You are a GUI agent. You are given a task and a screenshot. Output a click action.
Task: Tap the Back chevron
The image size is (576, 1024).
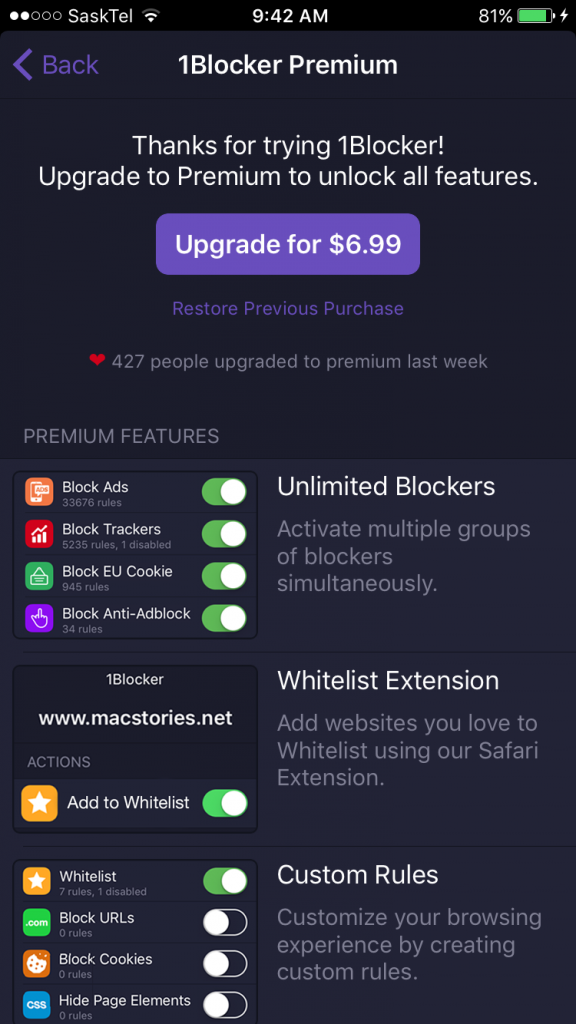click(x=22, y=63)
